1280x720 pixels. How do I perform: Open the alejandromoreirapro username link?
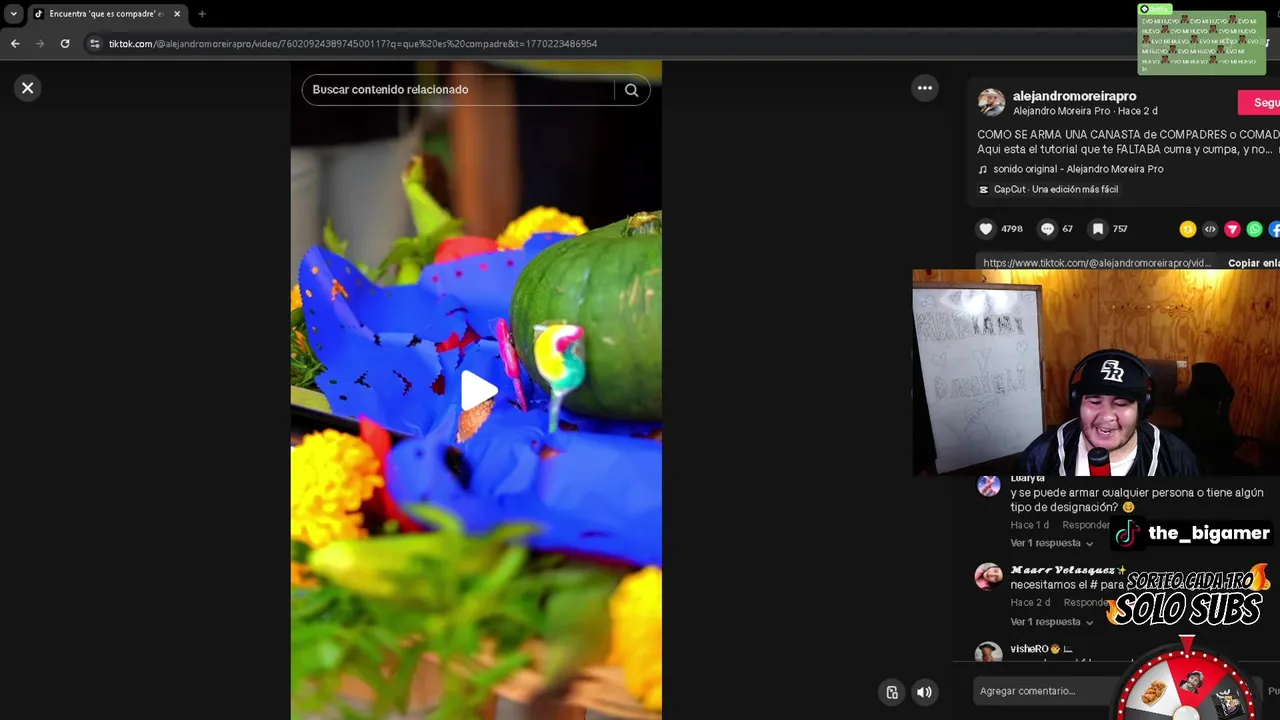tap(1074, 96)
